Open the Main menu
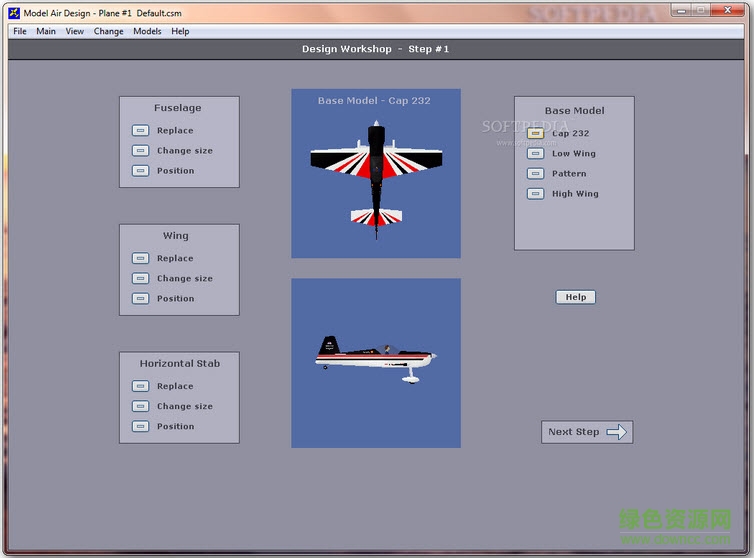 coord(46,31)
